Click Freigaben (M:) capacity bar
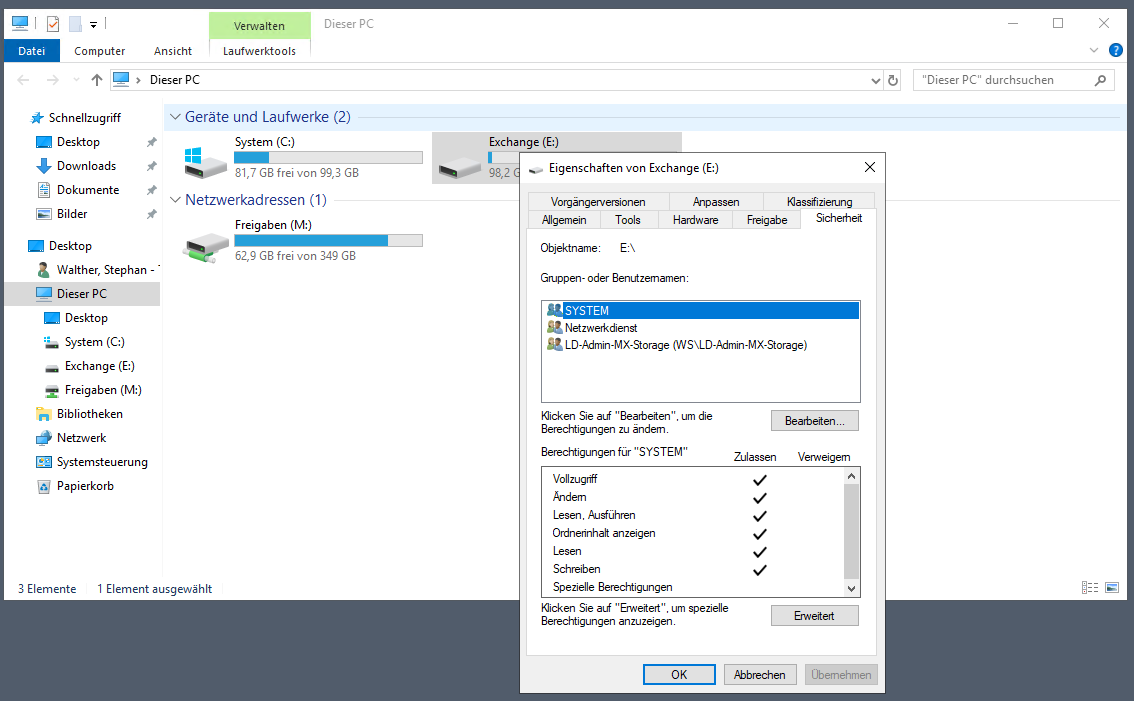 328,240
